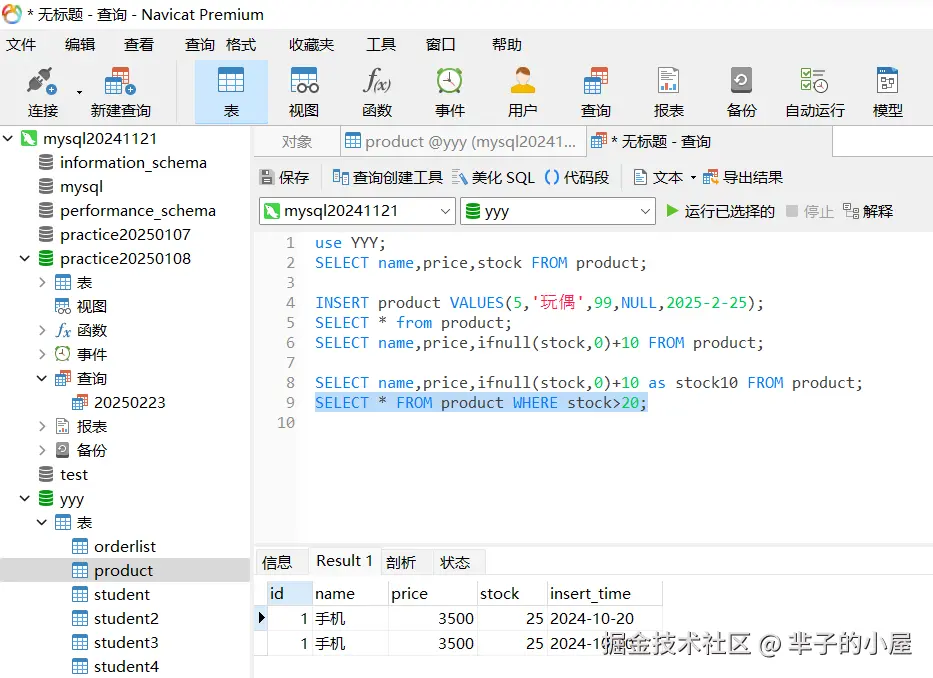Screen dimensions: 933x678
Task: Select the information_schema database
Action: [123, 163]
